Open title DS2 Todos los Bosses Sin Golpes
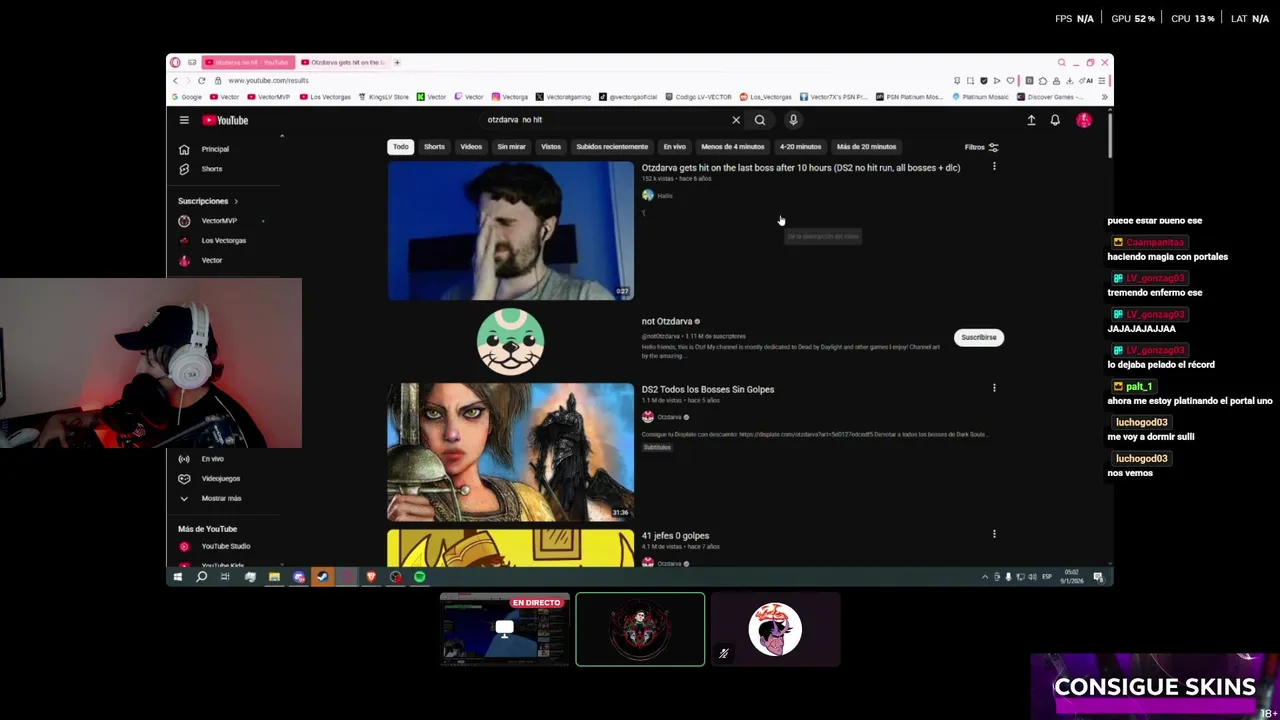 (x=708, y=389)
